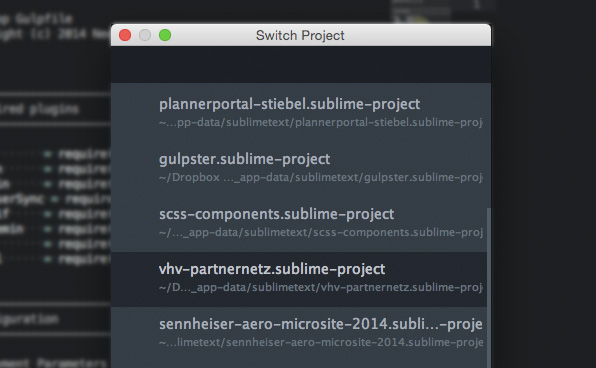
Task: Click the plannerportal-stiebel file path line
Action: [x=321, y=122]
